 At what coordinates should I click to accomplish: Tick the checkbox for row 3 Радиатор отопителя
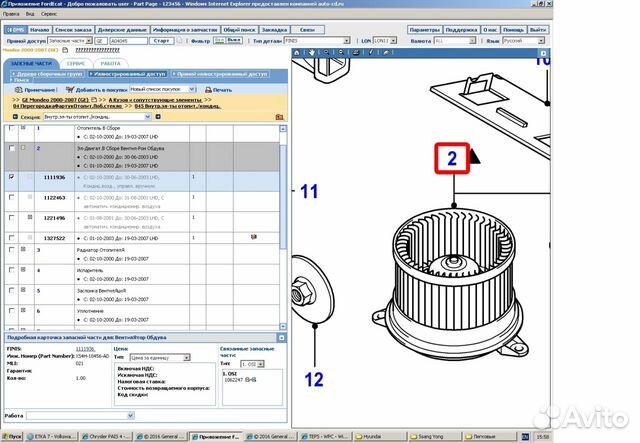11,249
